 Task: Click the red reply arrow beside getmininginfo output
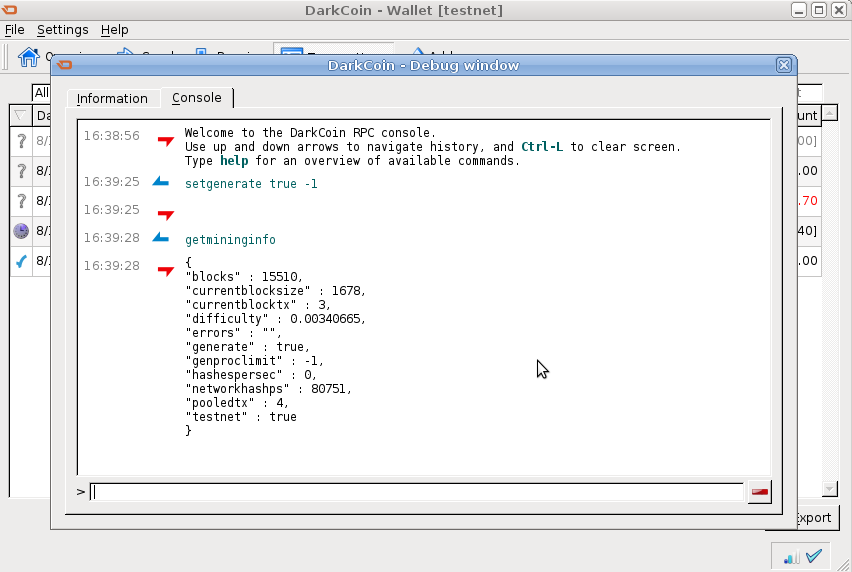click(x=165, y=271)
